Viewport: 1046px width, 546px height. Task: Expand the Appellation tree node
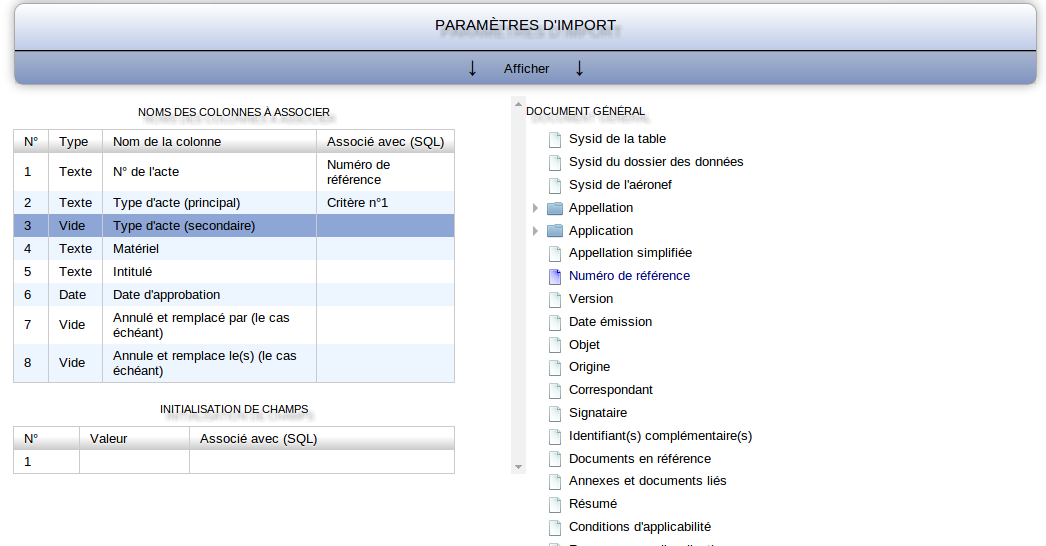535,208
